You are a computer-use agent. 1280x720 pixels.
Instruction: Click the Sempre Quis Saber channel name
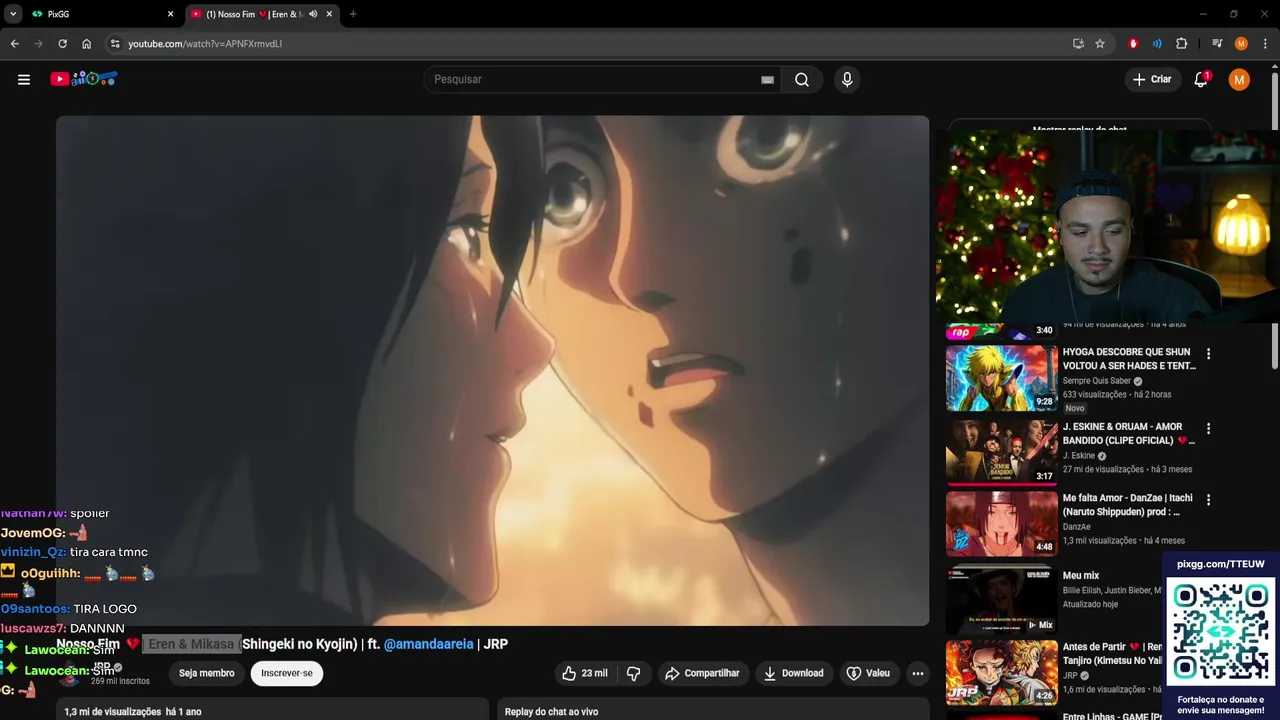(1096, 381)
